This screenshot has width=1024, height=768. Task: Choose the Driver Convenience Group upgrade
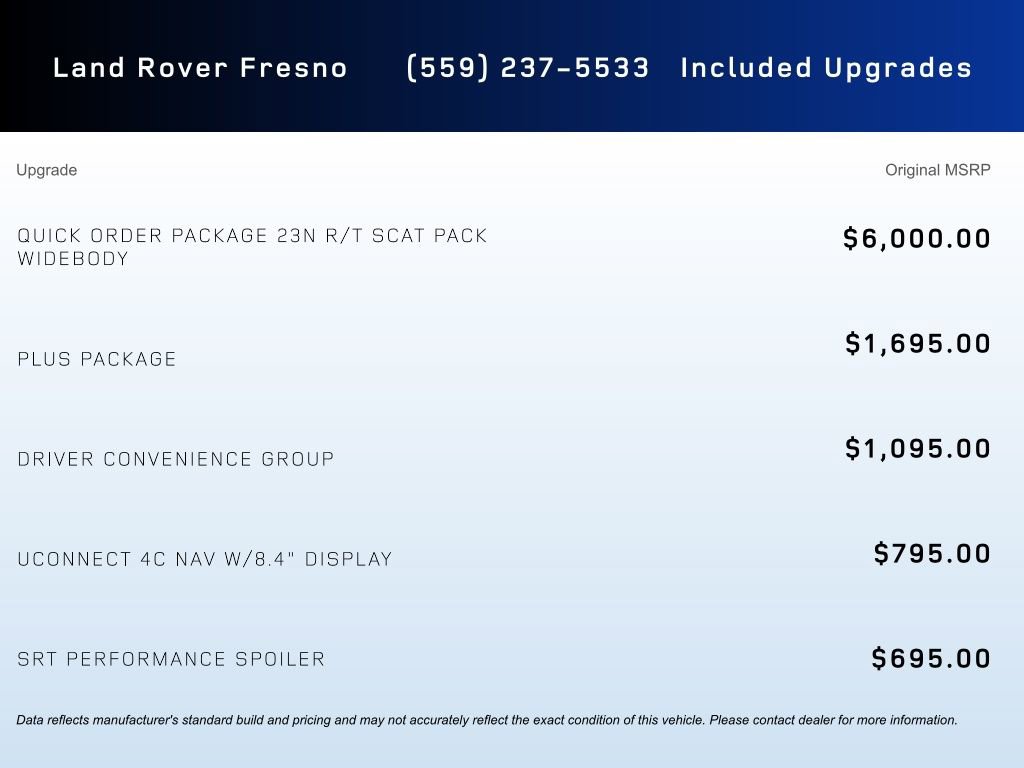176,459
